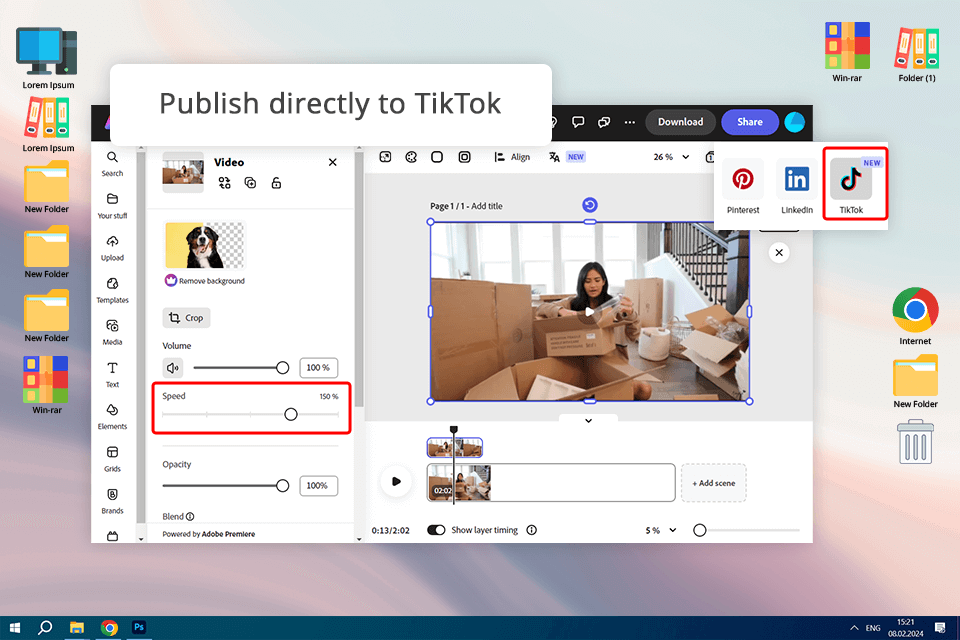Open the Templates panel

pos(112,290)
